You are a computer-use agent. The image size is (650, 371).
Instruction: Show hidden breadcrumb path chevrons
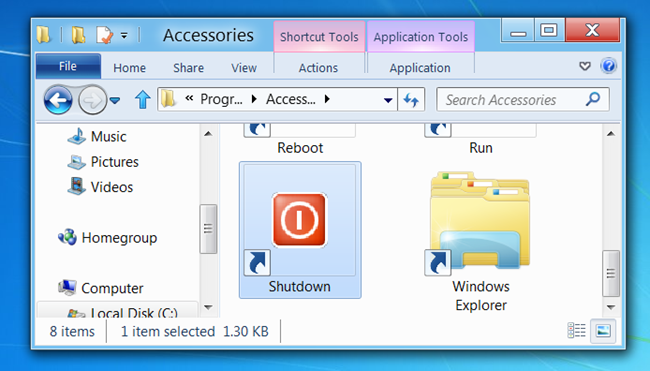(189, 99)
